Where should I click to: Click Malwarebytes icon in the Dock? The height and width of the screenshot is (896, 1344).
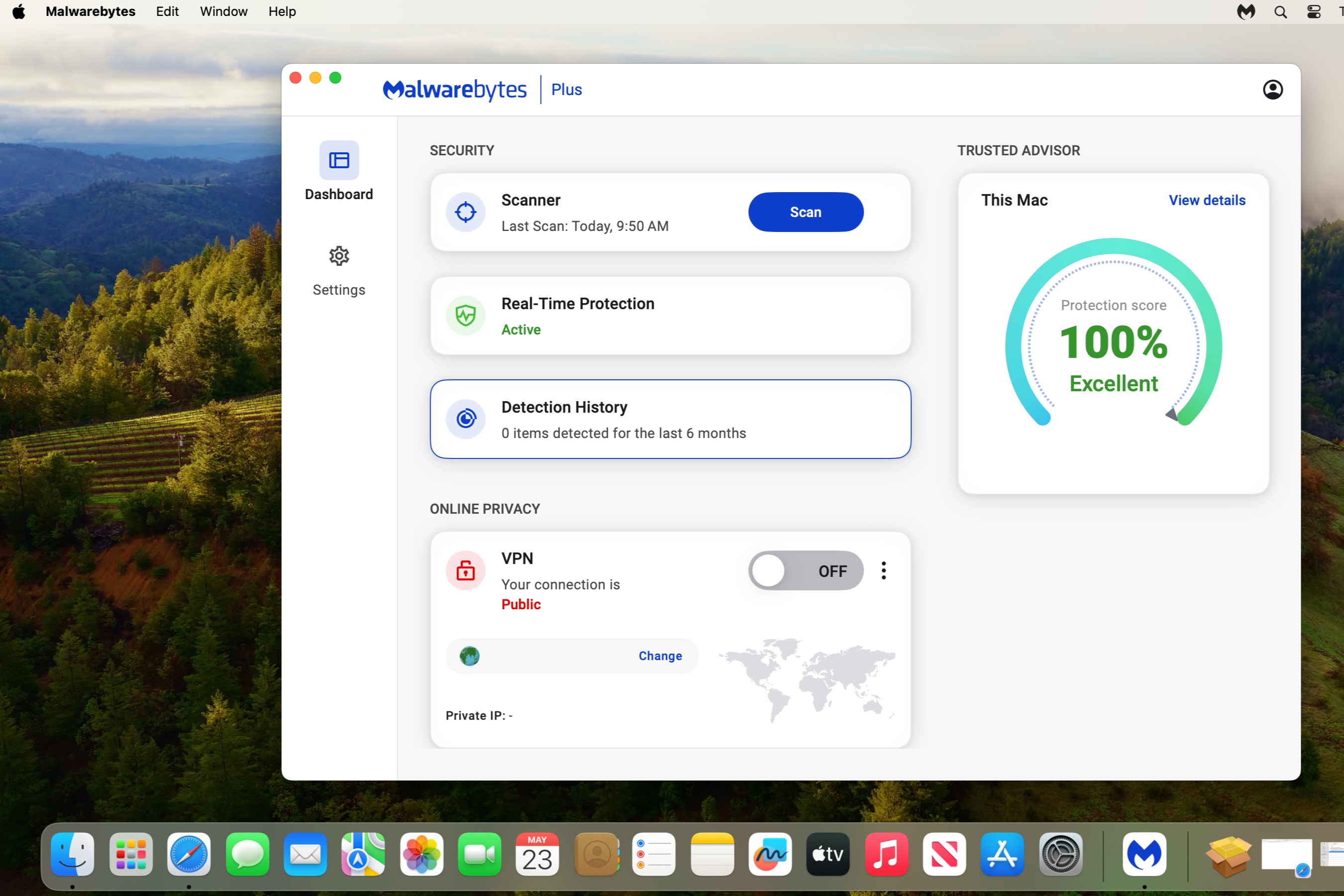(x=1144, y=854)
